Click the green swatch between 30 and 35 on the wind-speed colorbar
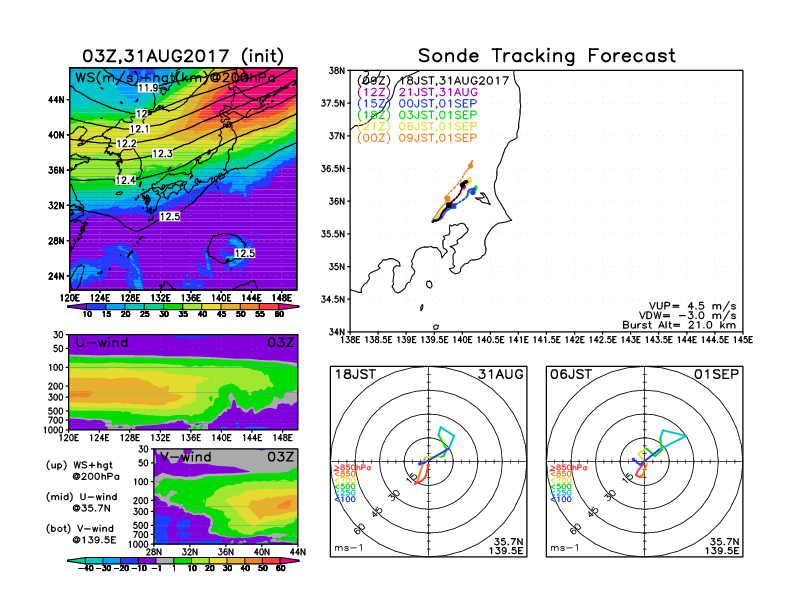Viewport: 792px width, 612px height. pos(173,307)
